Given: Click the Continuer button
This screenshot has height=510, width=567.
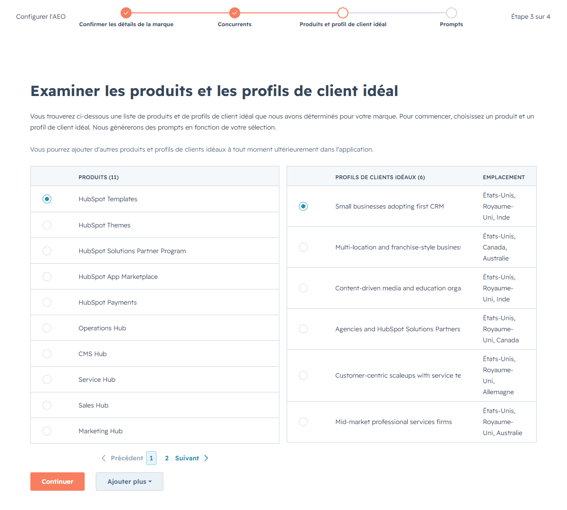Looking at the screenshot, I should point(57,481).
